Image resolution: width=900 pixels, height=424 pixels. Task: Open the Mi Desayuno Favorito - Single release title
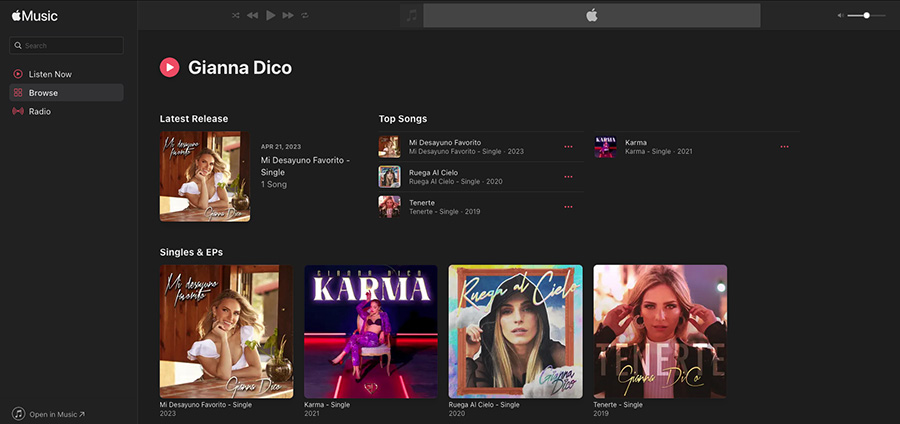click(x=305, y=166)
